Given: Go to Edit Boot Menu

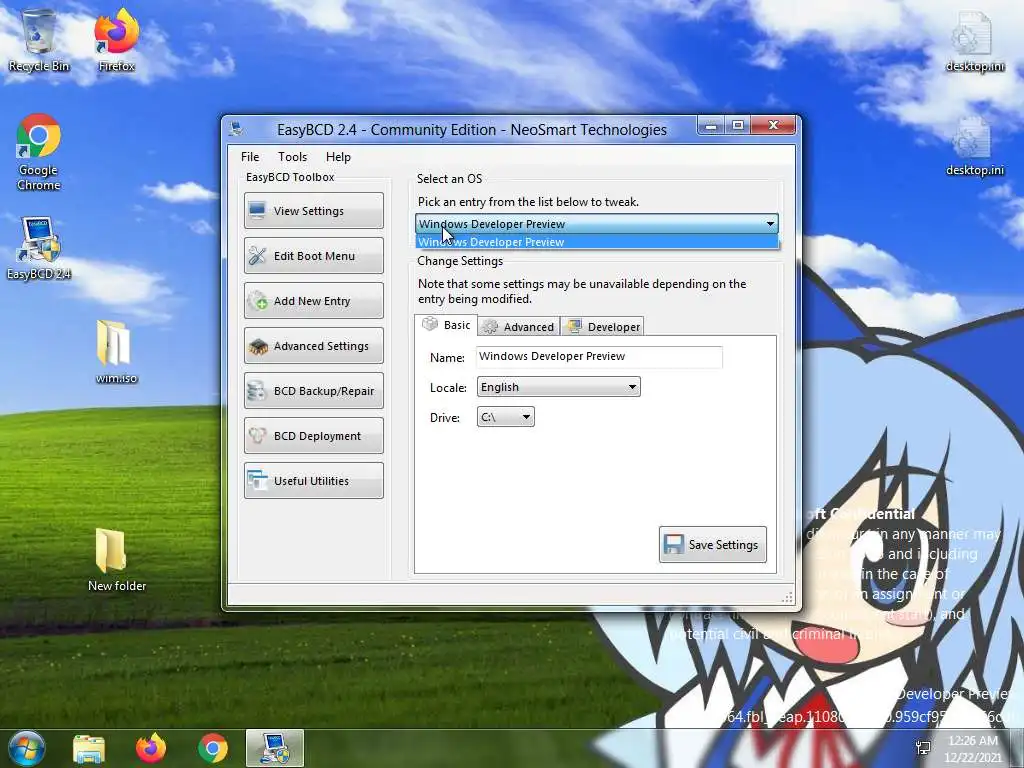Looking at the screenshot, I should point(313,255).
